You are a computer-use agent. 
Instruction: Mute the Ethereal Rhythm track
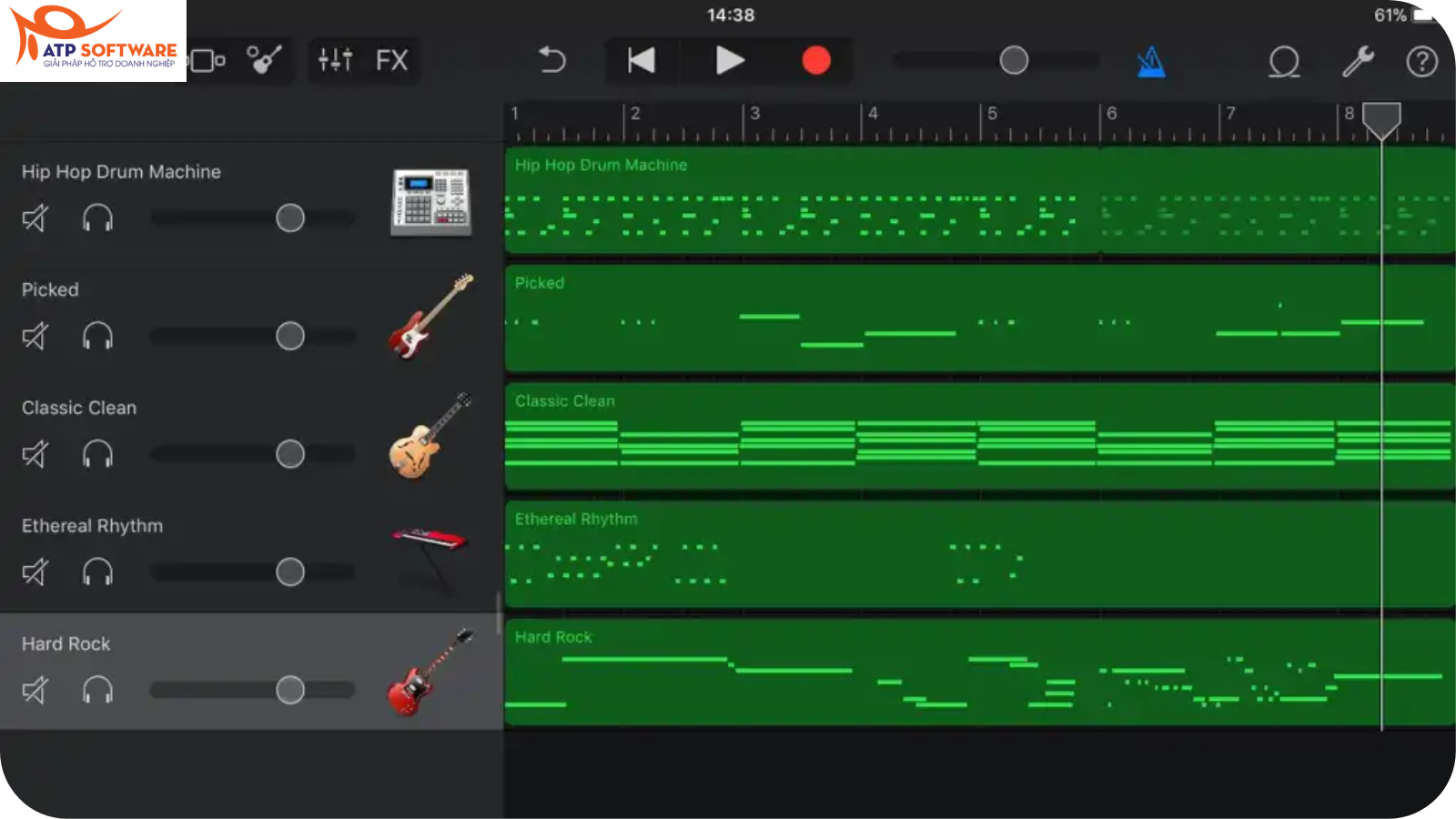click(x=35, y=571)
